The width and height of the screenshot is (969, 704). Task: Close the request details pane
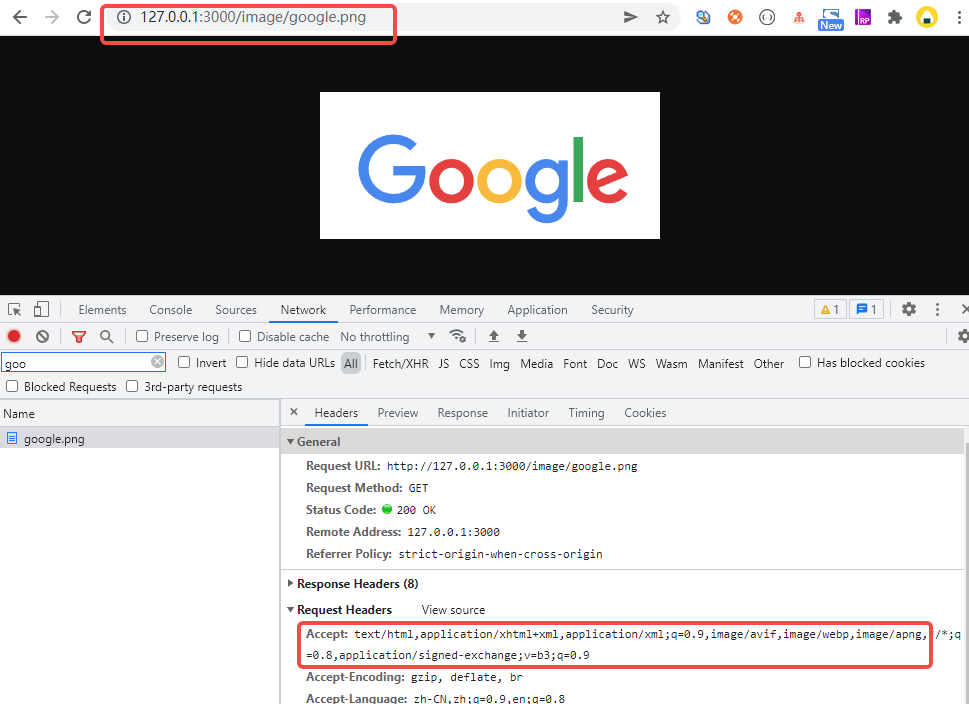click(x=294, y=412)
